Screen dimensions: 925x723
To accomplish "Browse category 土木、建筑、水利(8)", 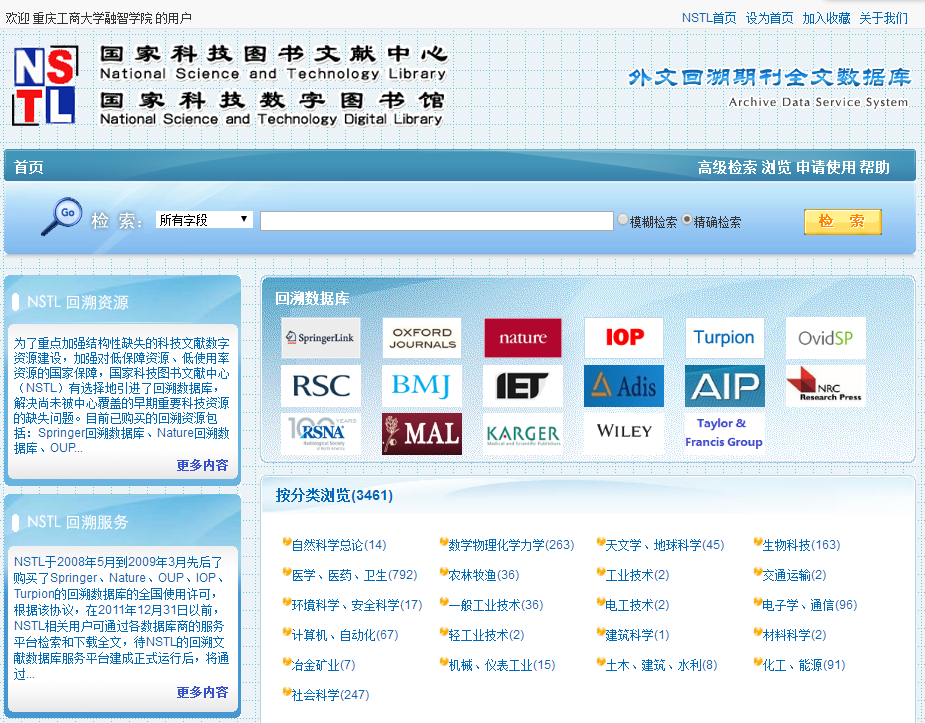I will 661,665.
